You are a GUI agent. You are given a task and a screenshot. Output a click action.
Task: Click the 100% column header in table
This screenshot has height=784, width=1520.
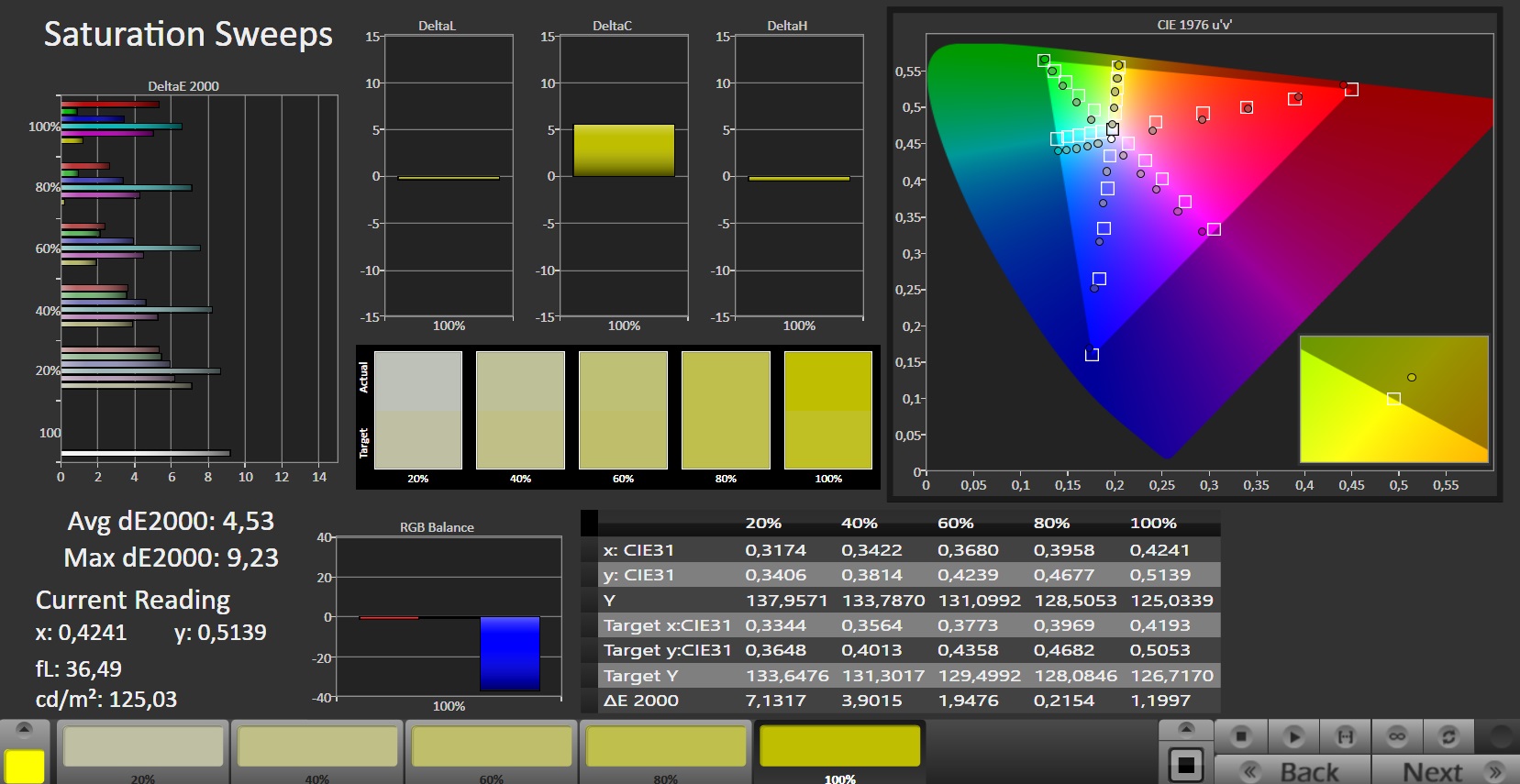[1153, 524]
